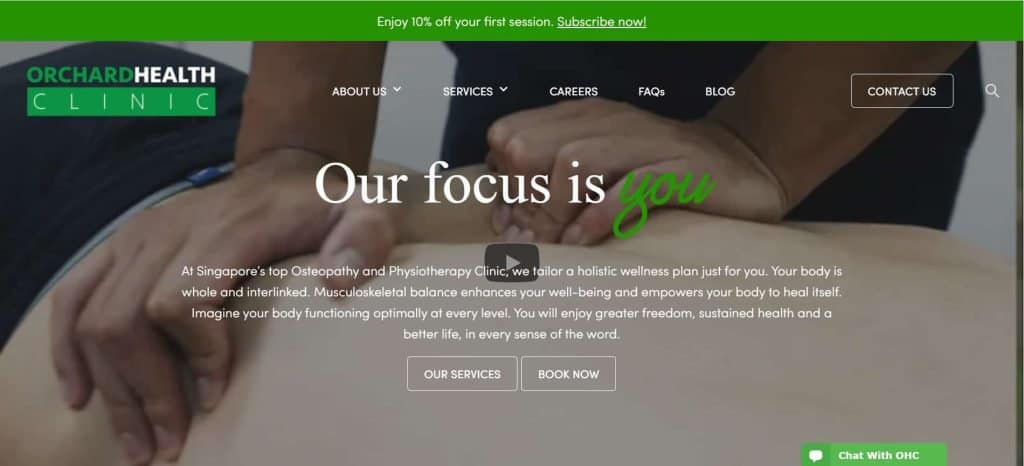Image resolution: width=1024 pixels, height=466 pixels.
Task: Click the Osteopathy and Physiotherapy description paragraph
Action: pyautogui.click(x=511, y=302)
